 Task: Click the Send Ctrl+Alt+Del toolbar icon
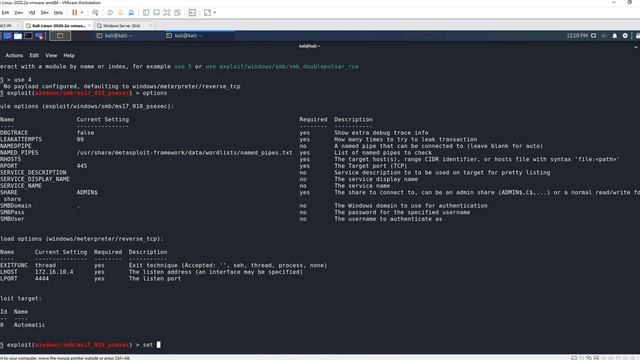[x=95, y=13]
